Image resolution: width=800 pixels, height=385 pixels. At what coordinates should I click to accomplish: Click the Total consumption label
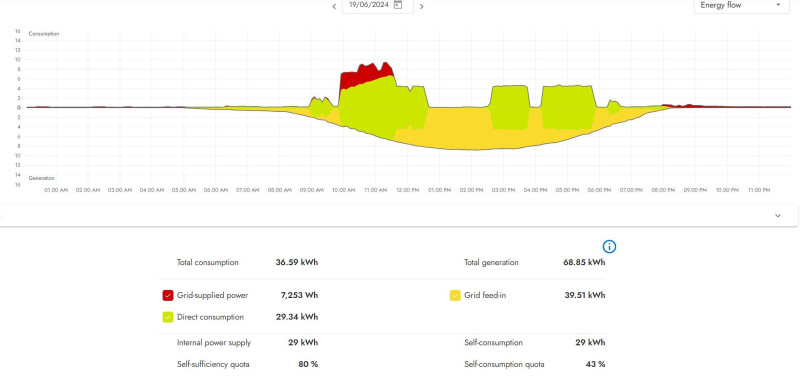[208, 263]
